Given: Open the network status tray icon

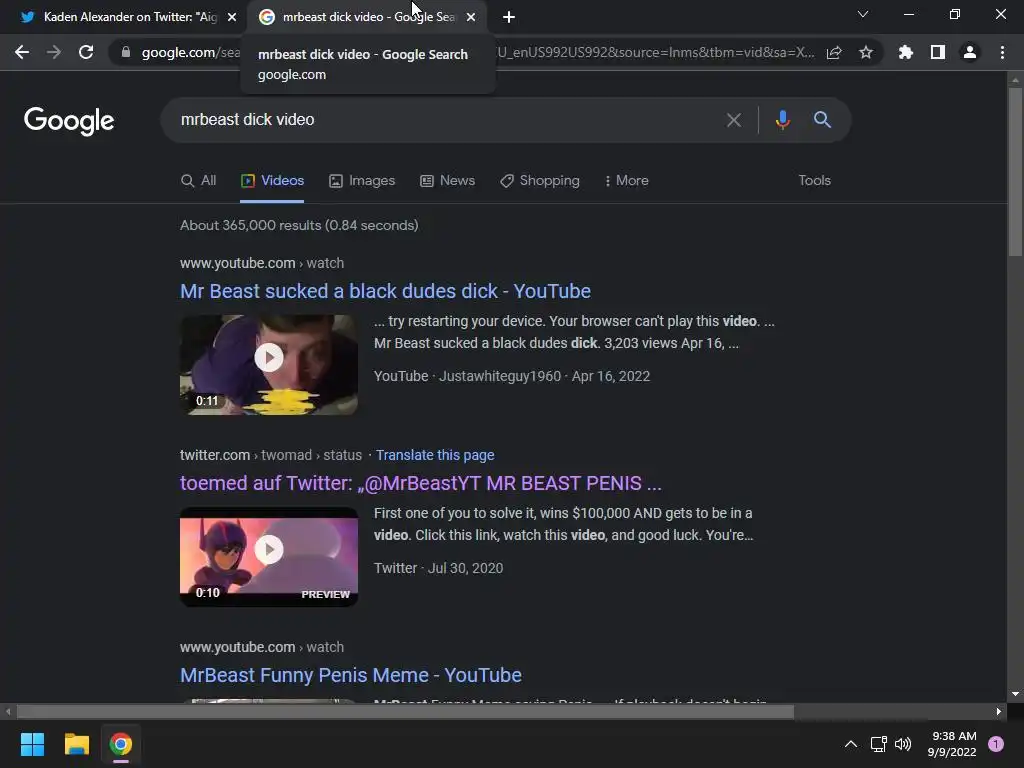Looking at the screenshot, I should [x=878, y=744].
